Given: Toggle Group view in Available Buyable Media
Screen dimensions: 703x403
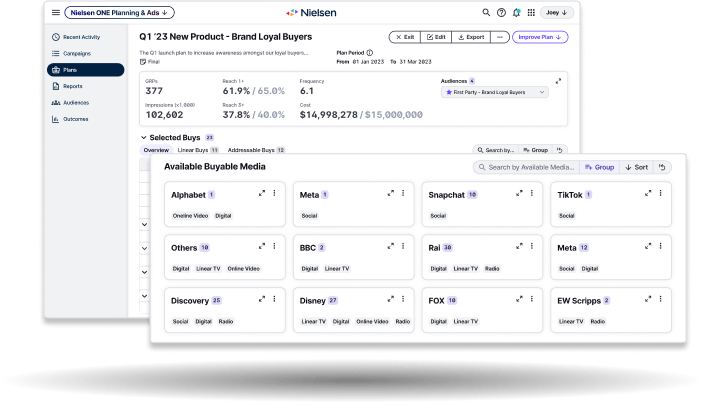Looking at the screenshot, I should (x=599, y=167).
